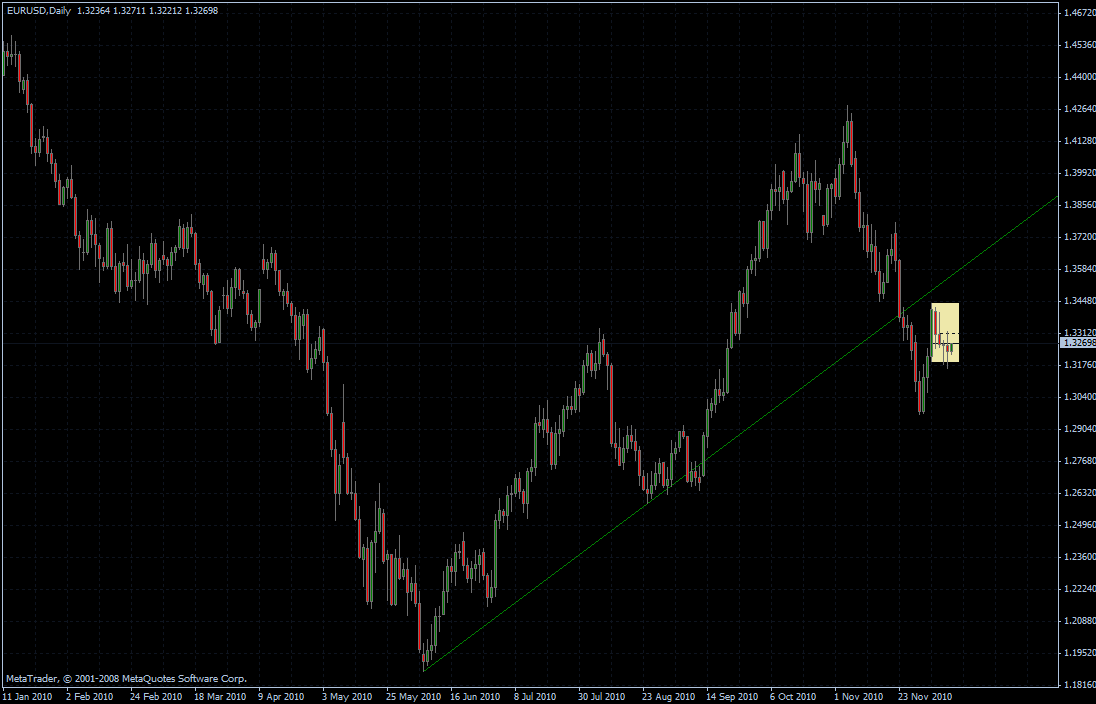Click the EURUSD,Daily chart title text
The image size is (1096, 704).
38,11
